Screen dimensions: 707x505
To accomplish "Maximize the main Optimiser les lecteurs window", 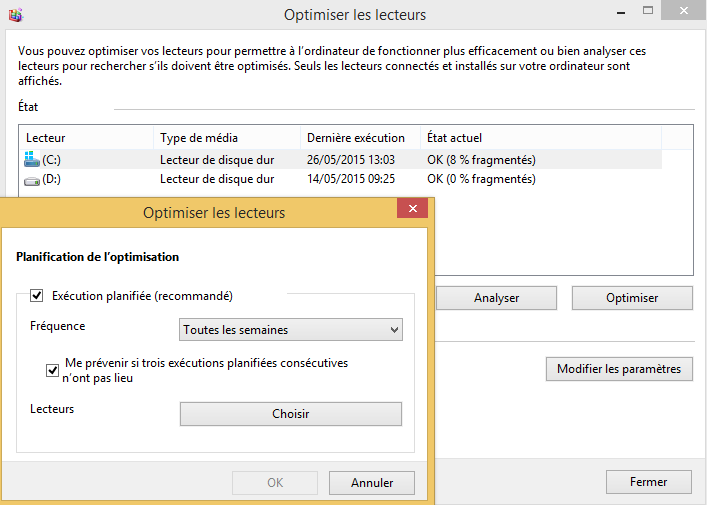I will [647, 11].
